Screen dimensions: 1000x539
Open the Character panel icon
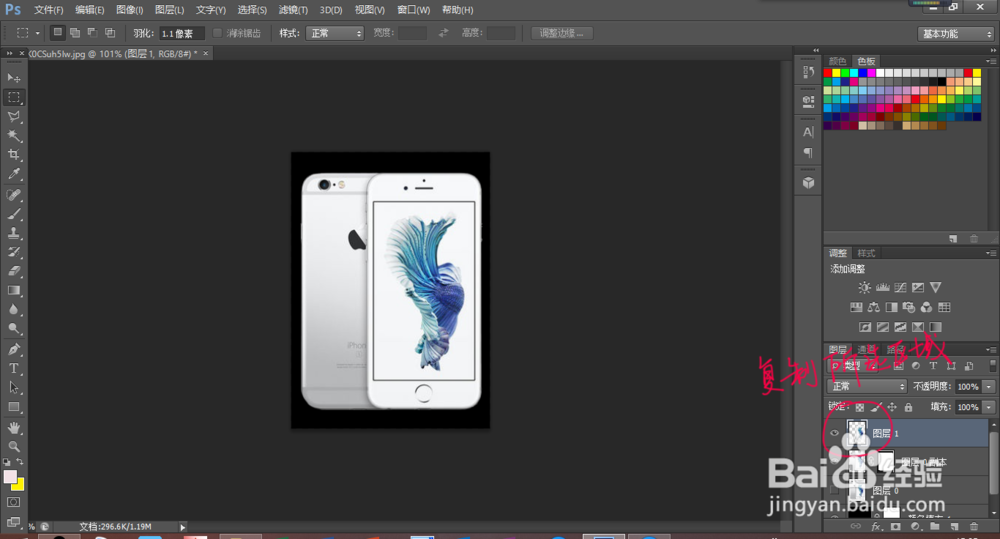click(x=808, y=132)
